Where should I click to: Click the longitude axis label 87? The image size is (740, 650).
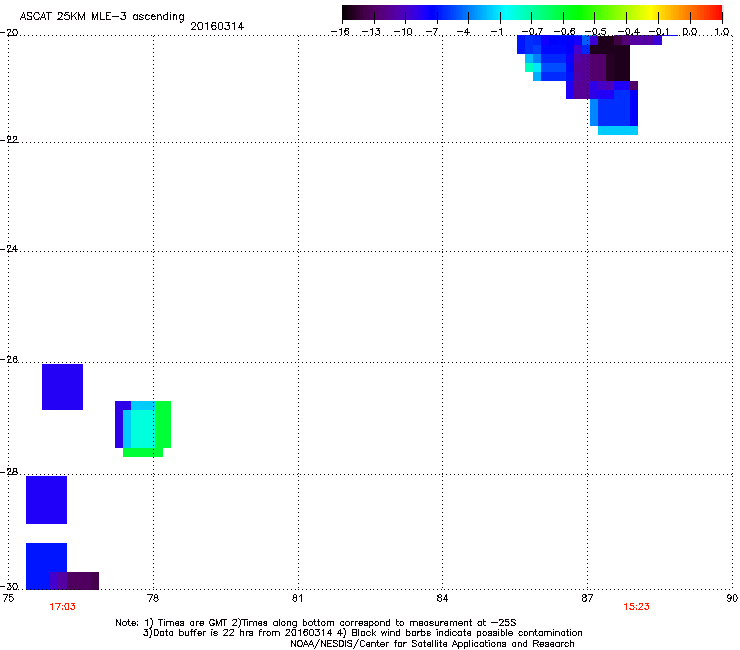pyautogui.click(x=587, y=598)
